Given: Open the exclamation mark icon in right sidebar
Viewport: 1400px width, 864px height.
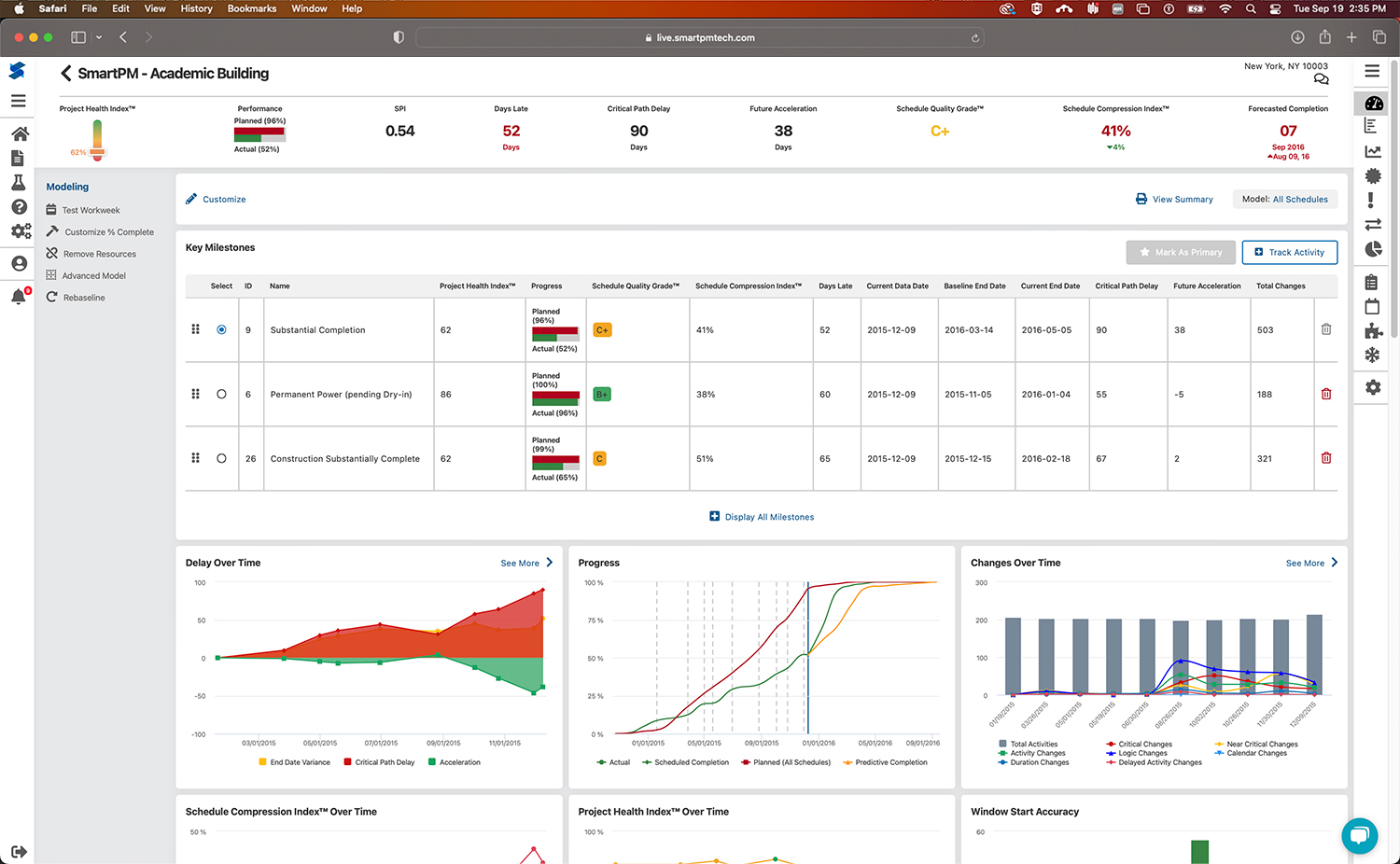Looking at the screenshot, I should (x=1370, y=200).
